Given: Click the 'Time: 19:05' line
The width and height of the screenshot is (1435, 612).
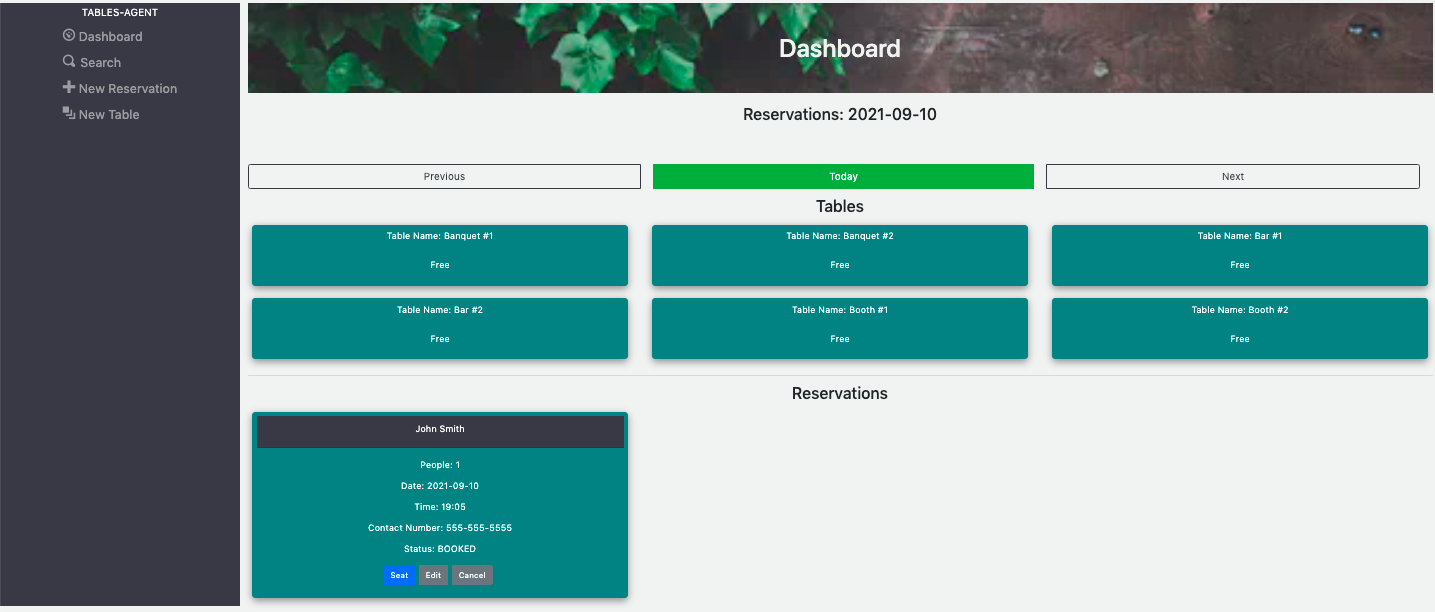Looking at the screenshot, I should point(440,507).
